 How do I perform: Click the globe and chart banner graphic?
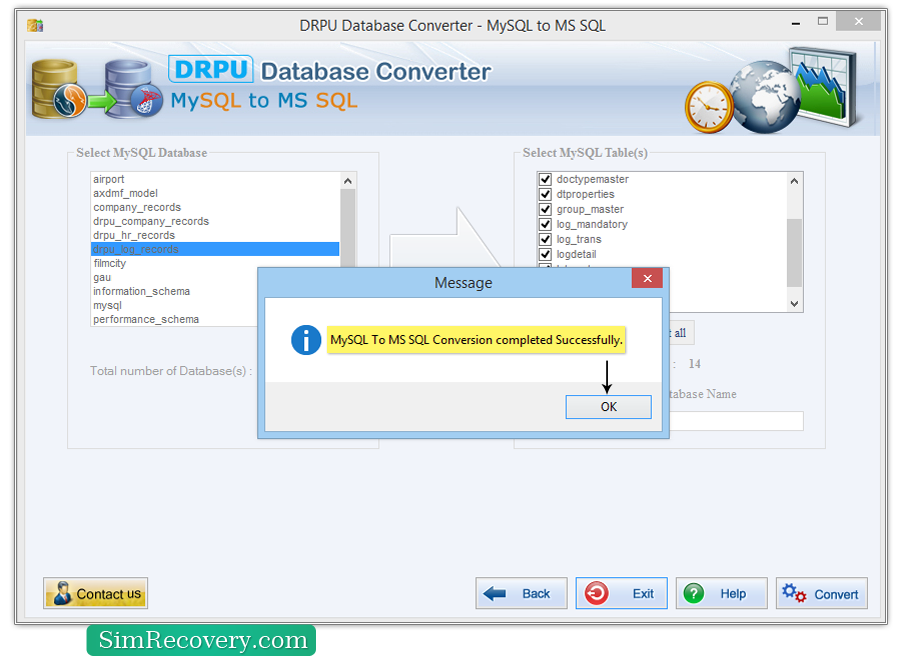(771, 91)
